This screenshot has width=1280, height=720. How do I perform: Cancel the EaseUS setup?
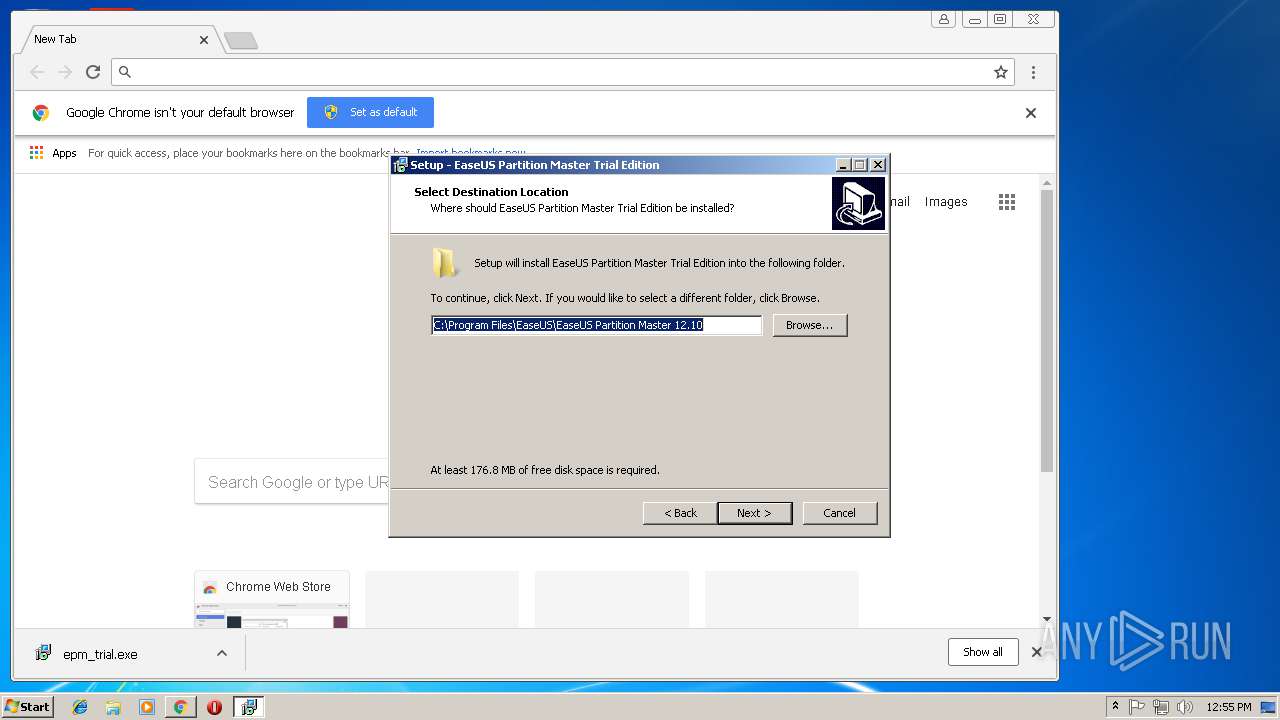840,513
